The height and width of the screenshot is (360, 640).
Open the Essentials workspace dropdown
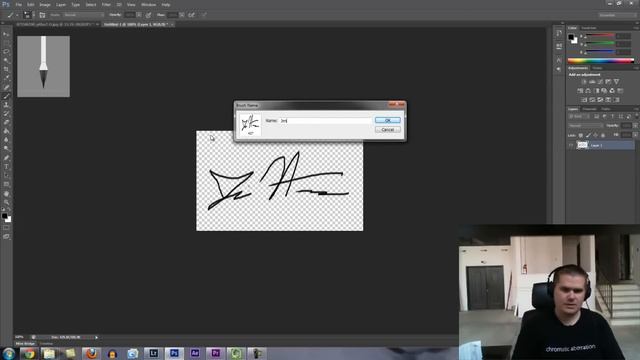617,15
